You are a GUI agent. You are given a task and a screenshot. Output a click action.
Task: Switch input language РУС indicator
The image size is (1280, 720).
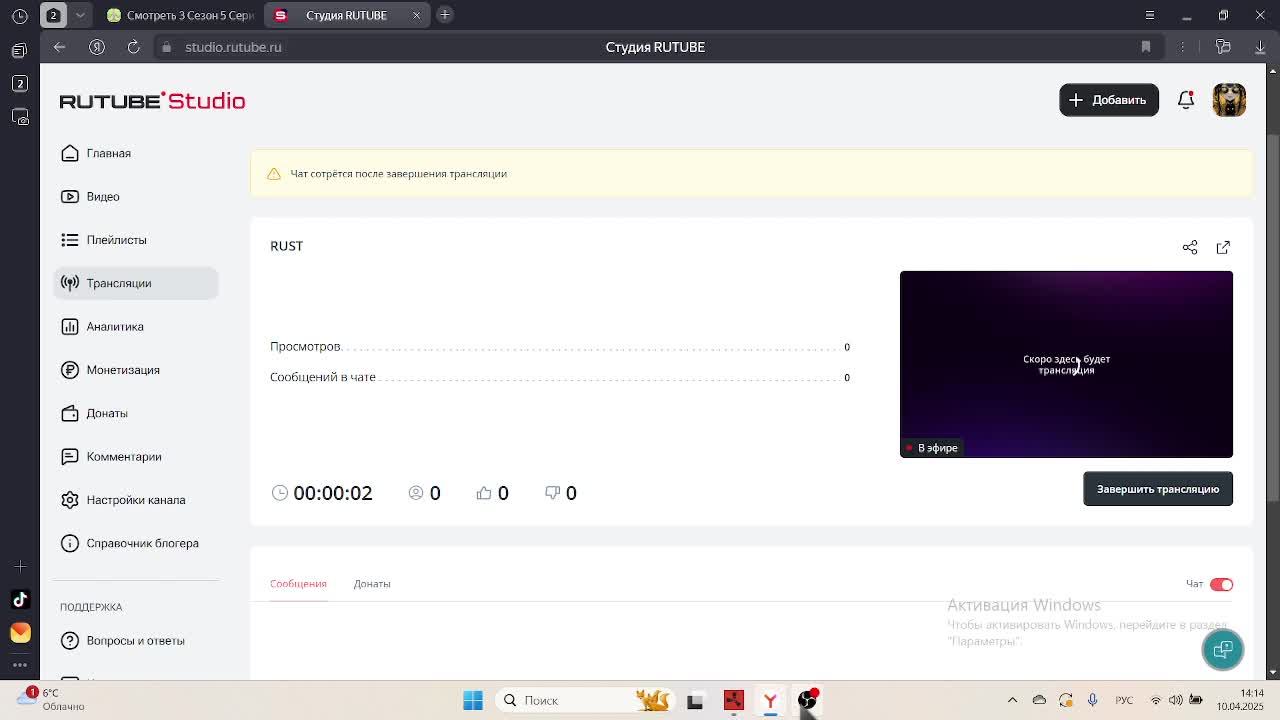pyautogui.click(x=1125, y=700)
